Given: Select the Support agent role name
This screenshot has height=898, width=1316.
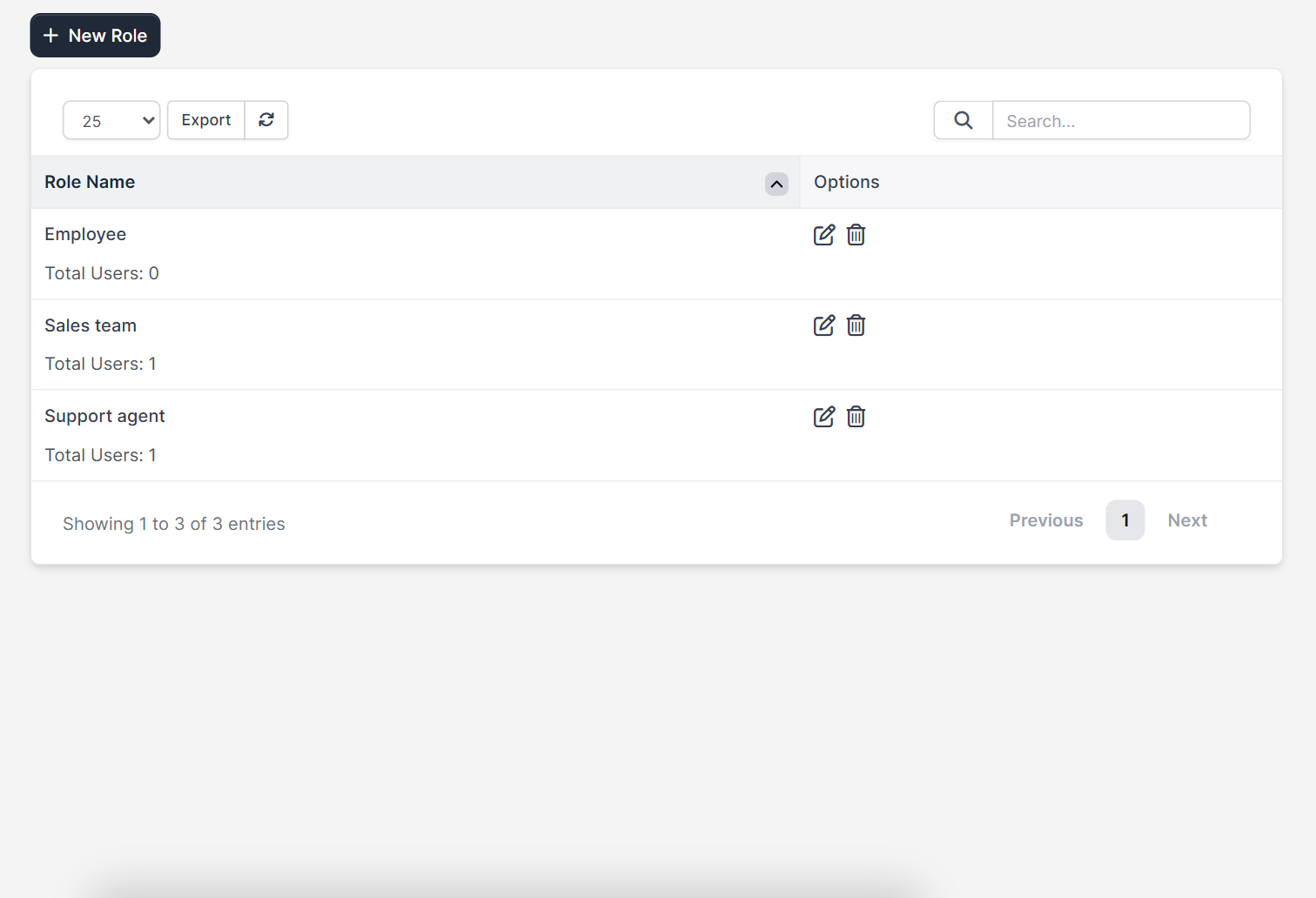Looking at the screenshot, I should [104, 416].
